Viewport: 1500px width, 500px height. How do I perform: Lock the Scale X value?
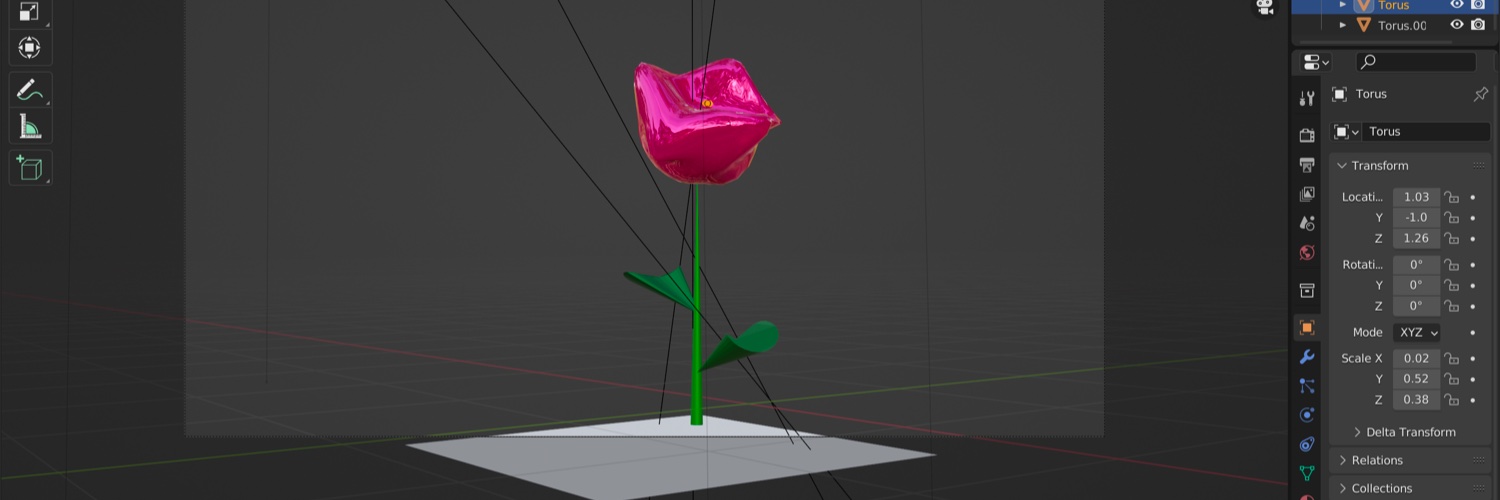[1451, 358]
